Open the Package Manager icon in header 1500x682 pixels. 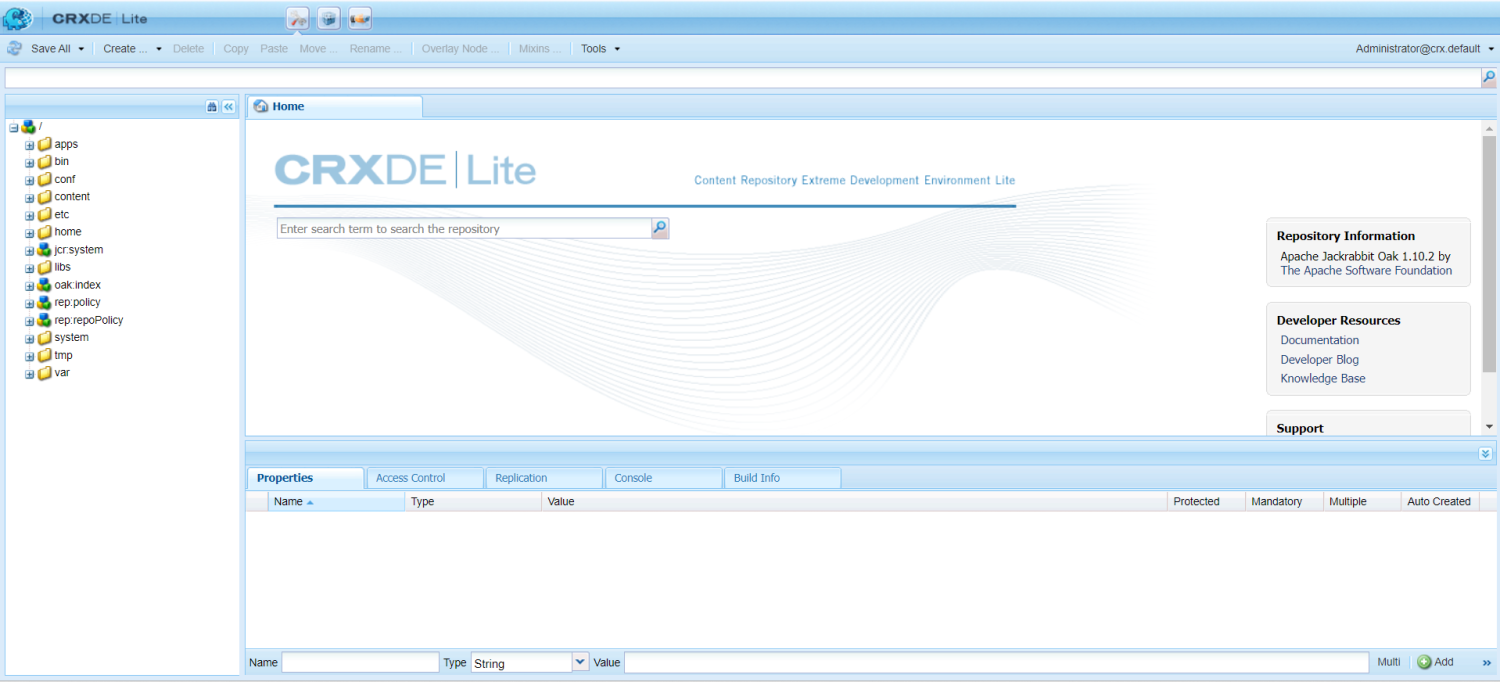click(329, 18)
